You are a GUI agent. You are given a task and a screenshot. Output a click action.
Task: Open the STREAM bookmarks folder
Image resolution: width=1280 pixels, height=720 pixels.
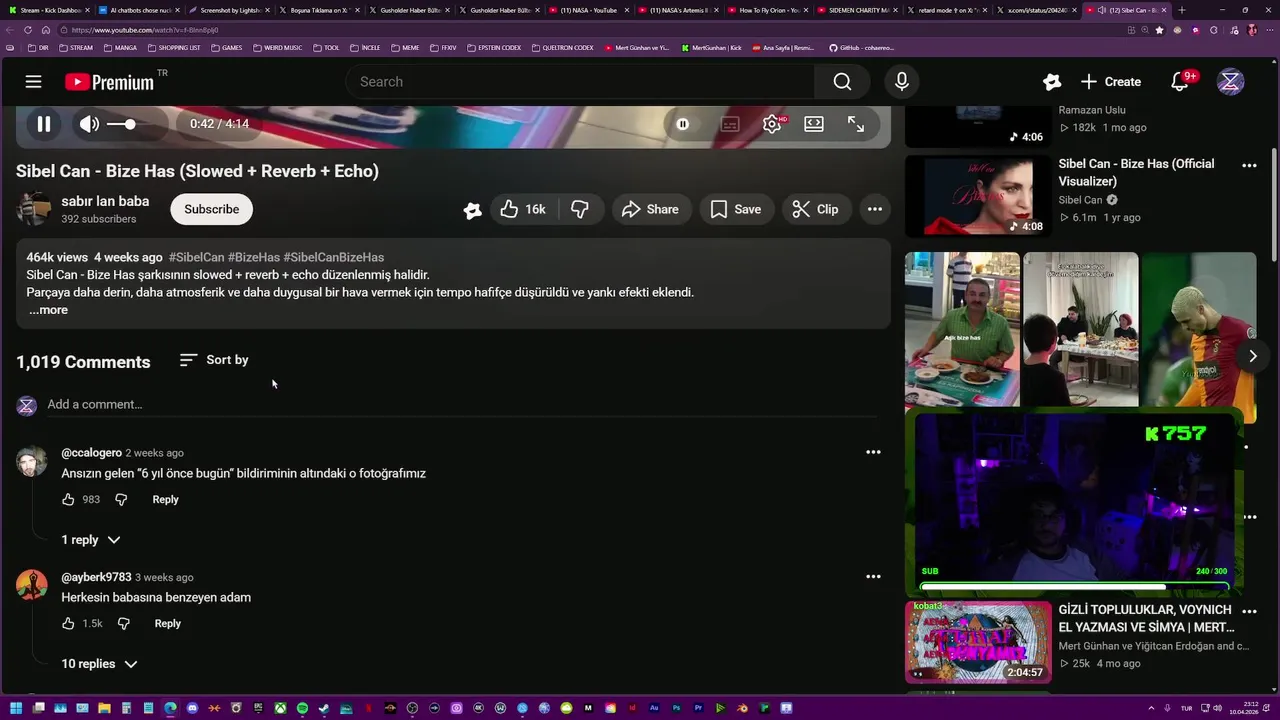pos(76,47)
